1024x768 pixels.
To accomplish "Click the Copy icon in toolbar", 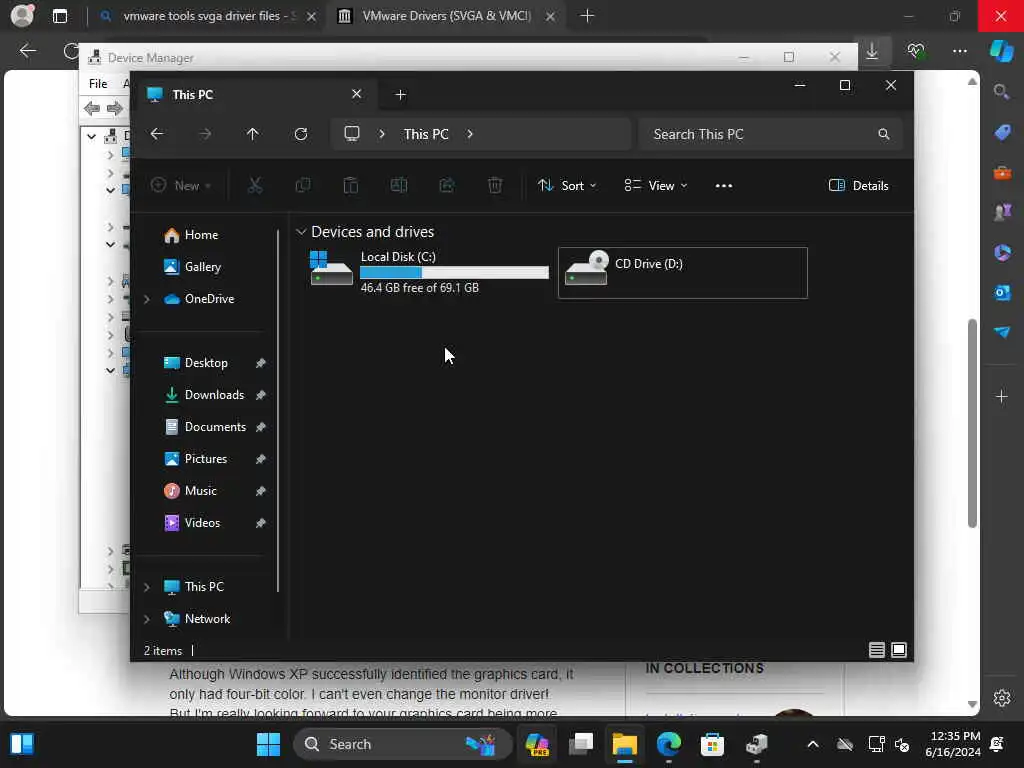I will 303,185.
